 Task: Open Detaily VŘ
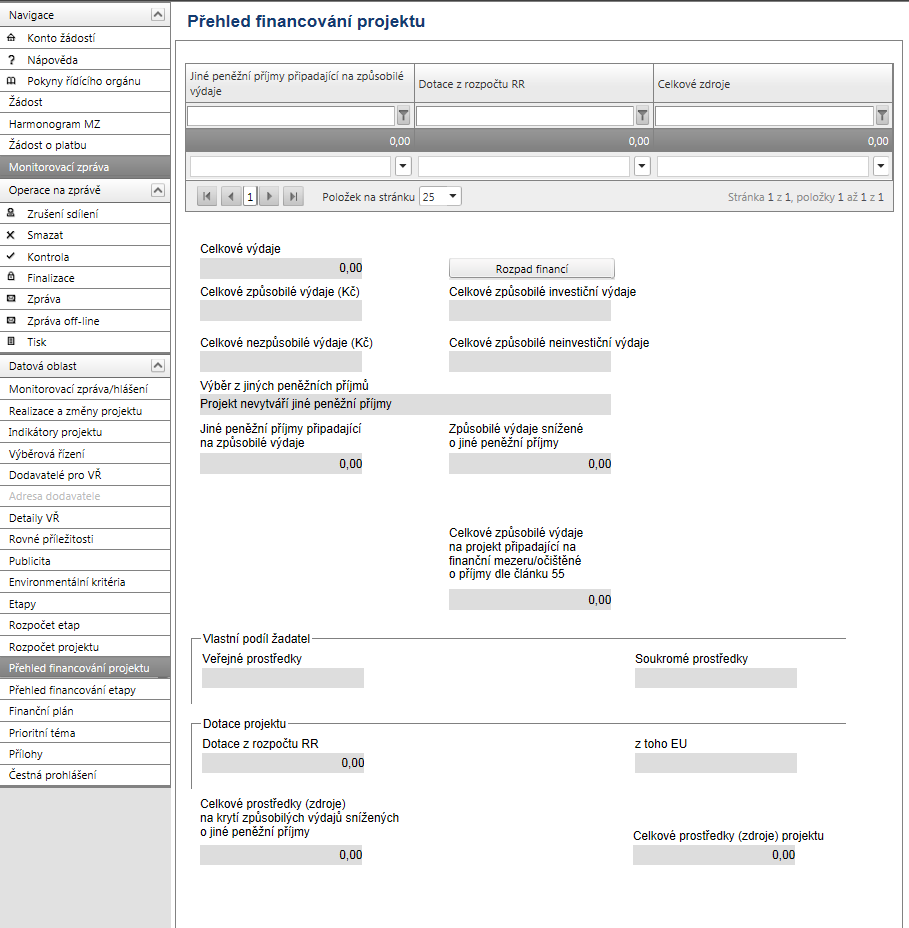click(x=85, y=518)
